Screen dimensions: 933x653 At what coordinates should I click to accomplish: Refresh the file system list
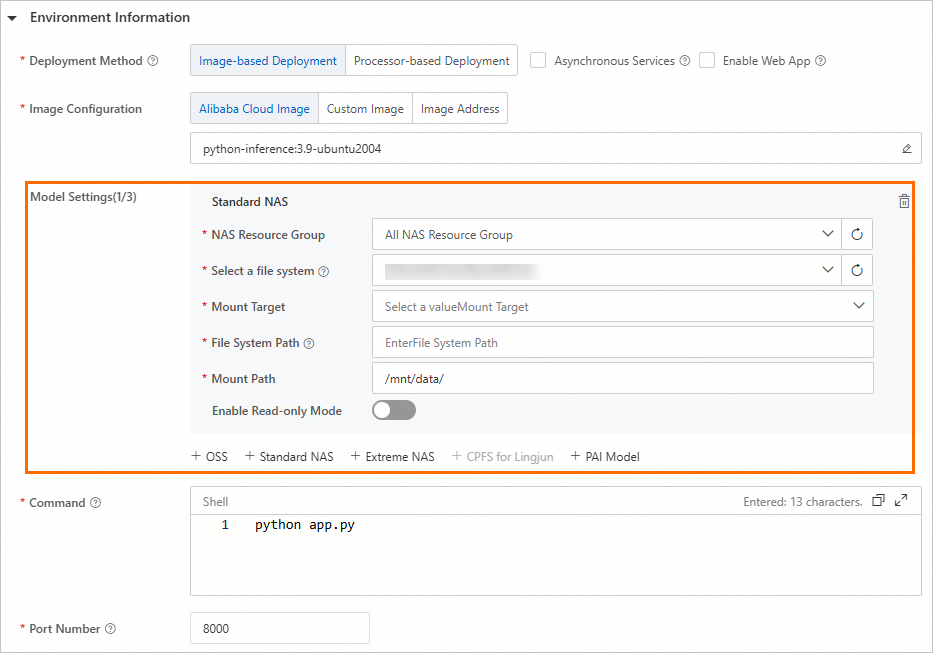[x=857, y=270]
